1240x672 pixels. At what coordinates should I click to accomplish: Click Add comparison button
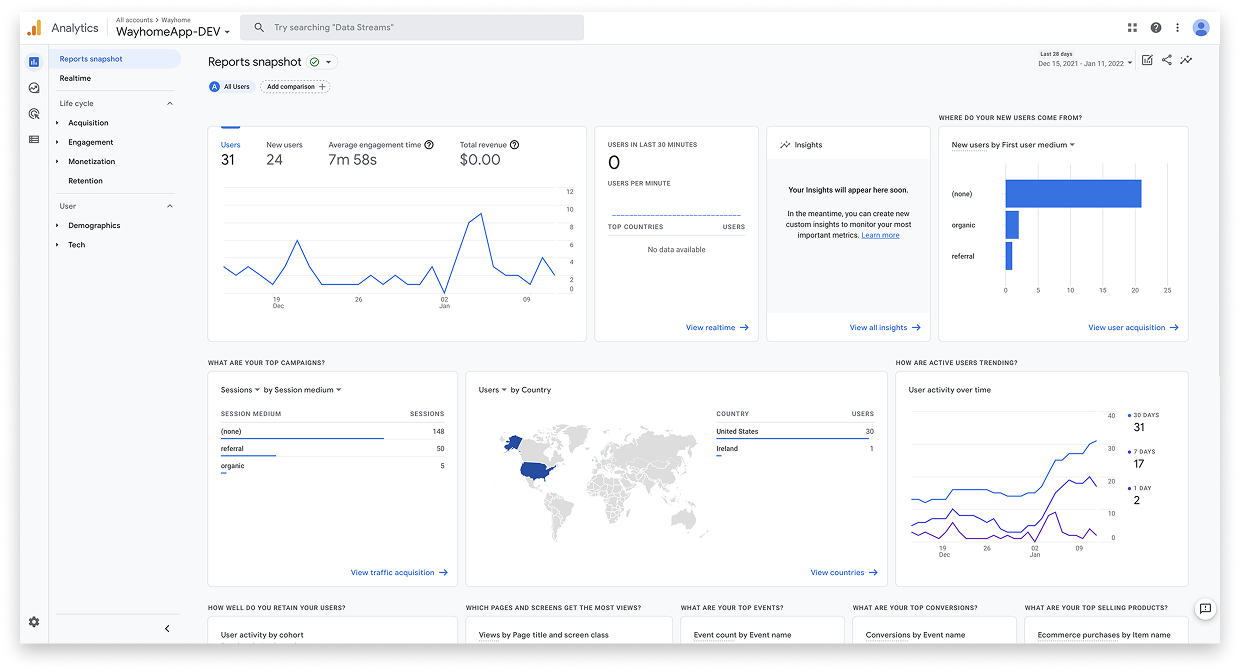[x=295, y=87]
